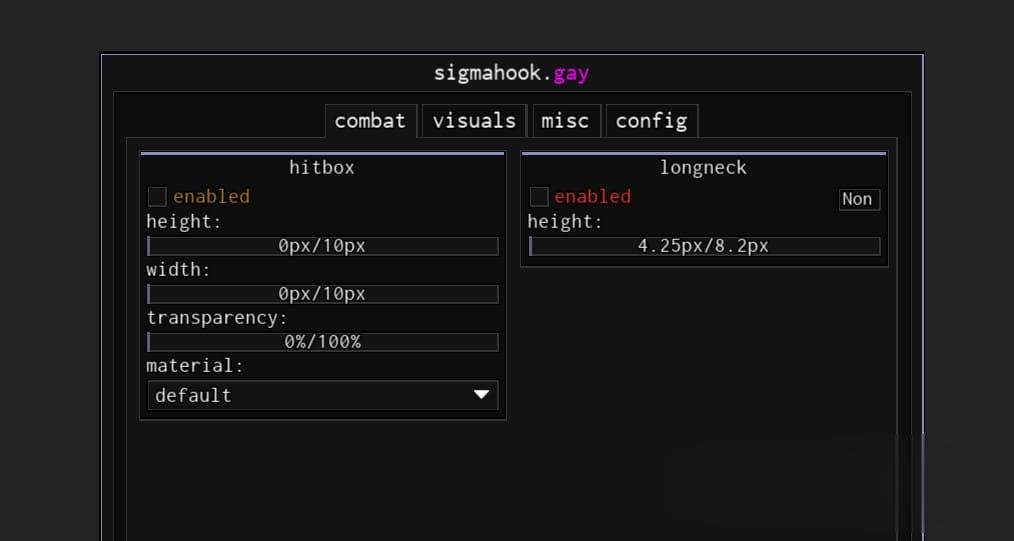Select the misc tab

(x=566, y=121)
